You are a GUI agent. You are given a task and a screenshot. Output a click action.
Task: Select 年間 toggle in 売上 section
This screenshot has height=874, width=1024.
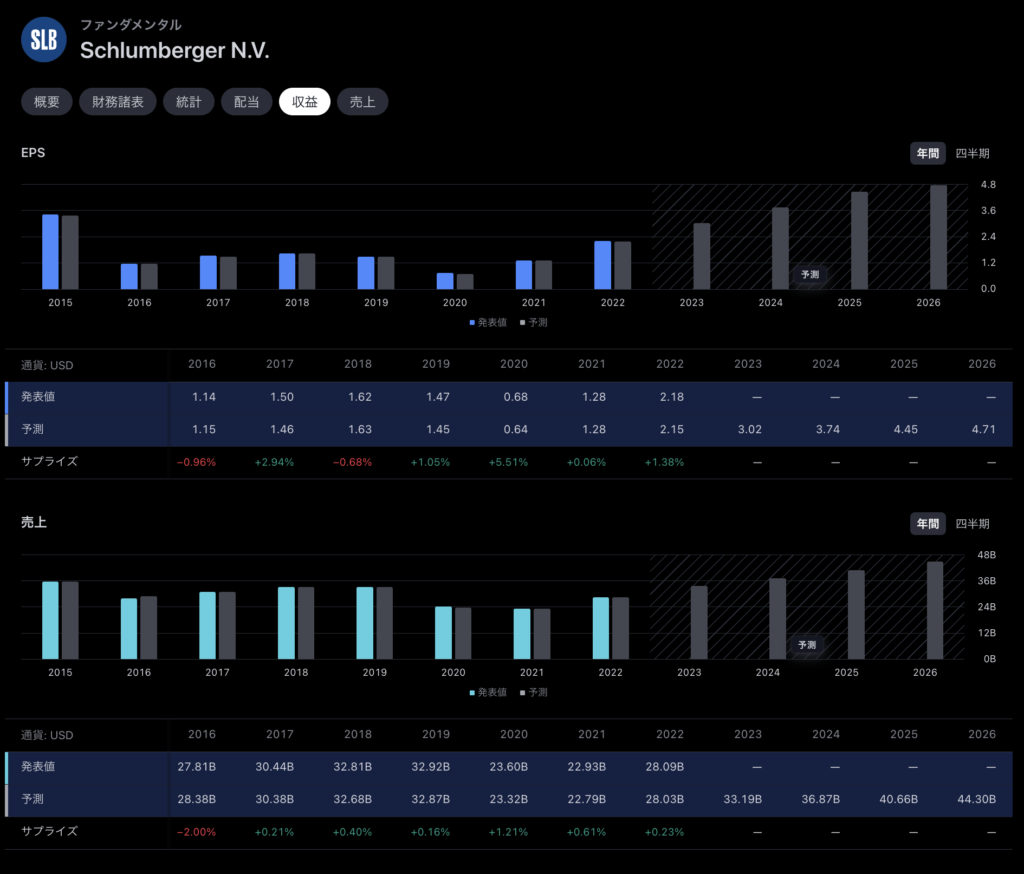(927, 524)
